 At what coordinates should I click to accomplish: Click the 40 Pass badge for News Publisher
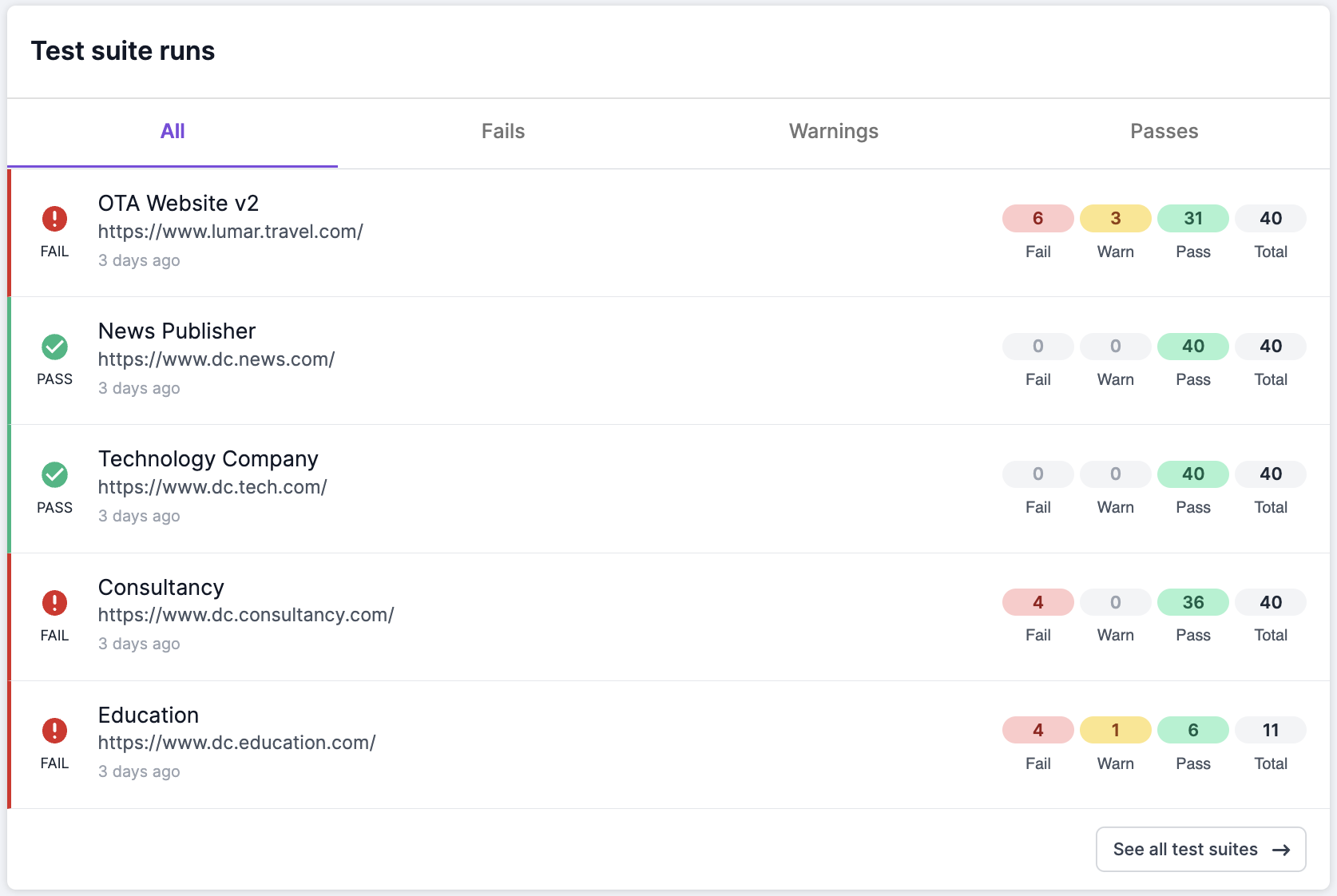(x=1193, y=347)
